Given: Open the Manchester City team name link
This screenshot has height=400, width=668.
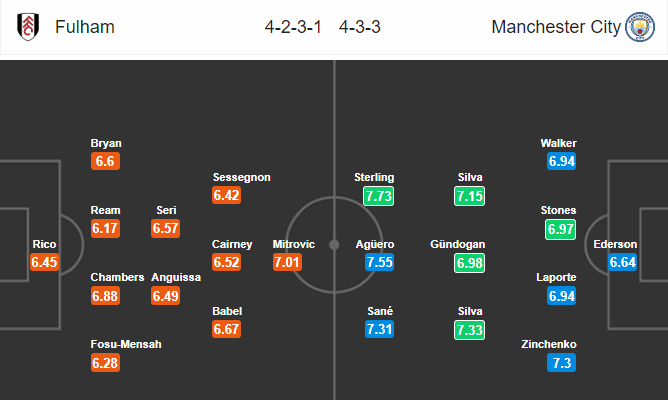Looking at the screenshot, I should [556, 27].
